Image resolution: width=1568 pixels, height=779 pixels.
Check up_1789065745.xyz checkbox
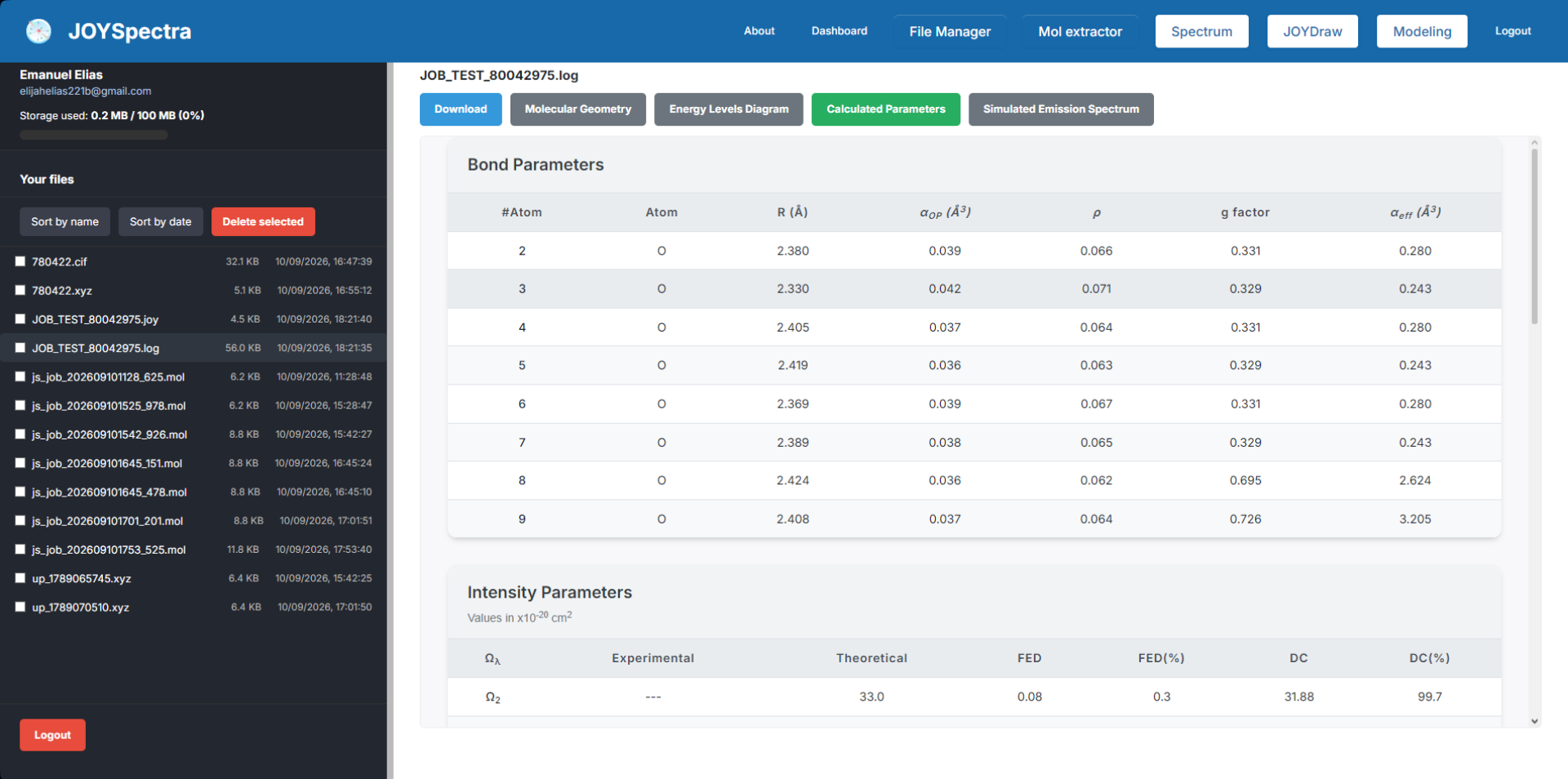tap(20, 578)
